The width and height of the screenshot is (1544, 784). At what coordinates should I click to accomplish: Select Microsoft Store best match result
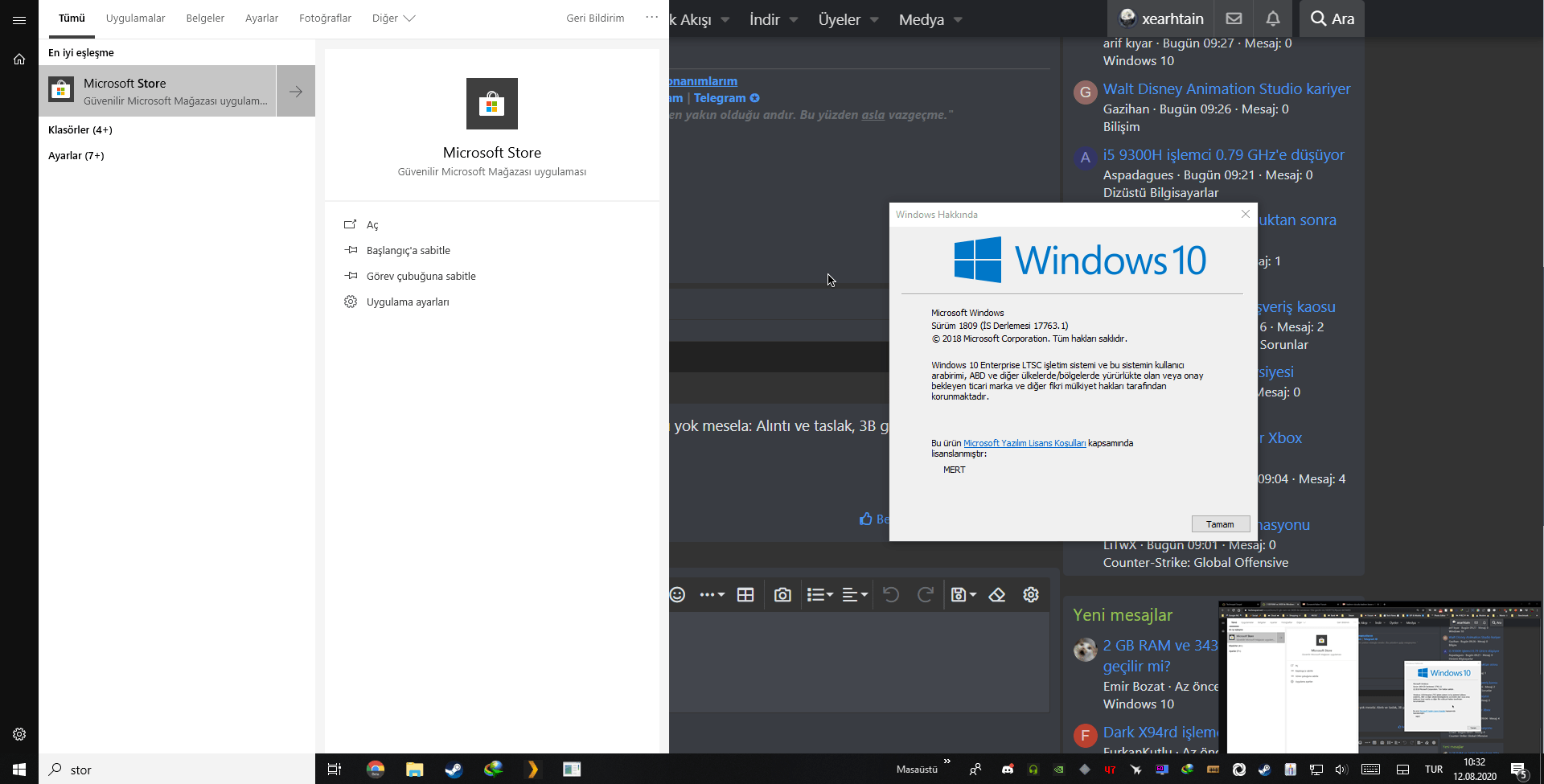(x=158, y=91)
